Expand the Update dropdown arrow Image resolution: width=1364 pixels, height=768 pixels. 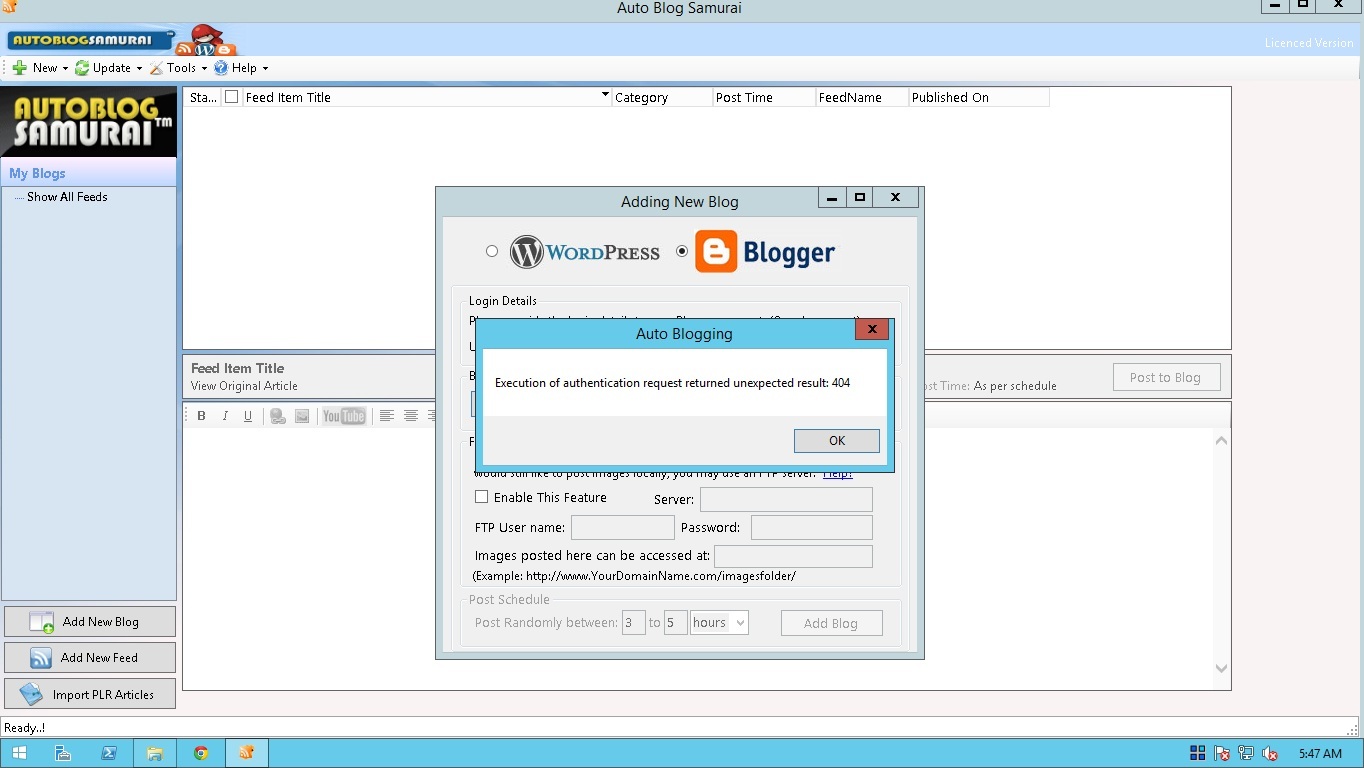139,69
